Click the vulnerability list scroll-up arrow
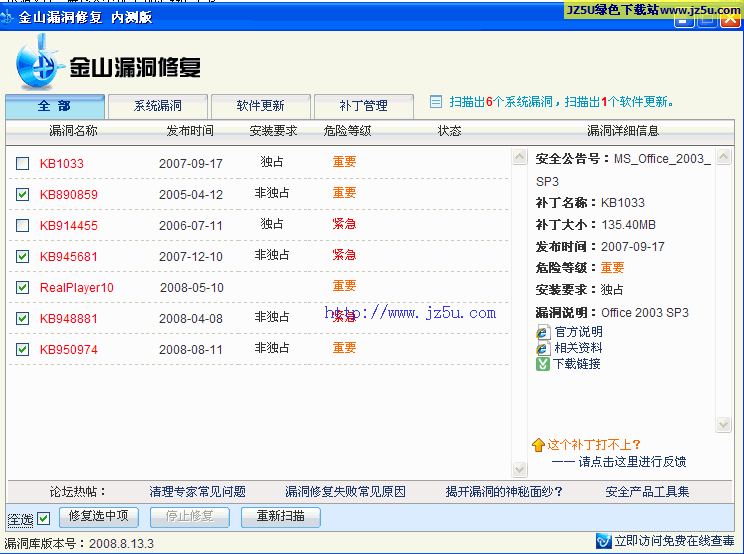This screenshot has width=744, height=554. click(x=520, y=157)
